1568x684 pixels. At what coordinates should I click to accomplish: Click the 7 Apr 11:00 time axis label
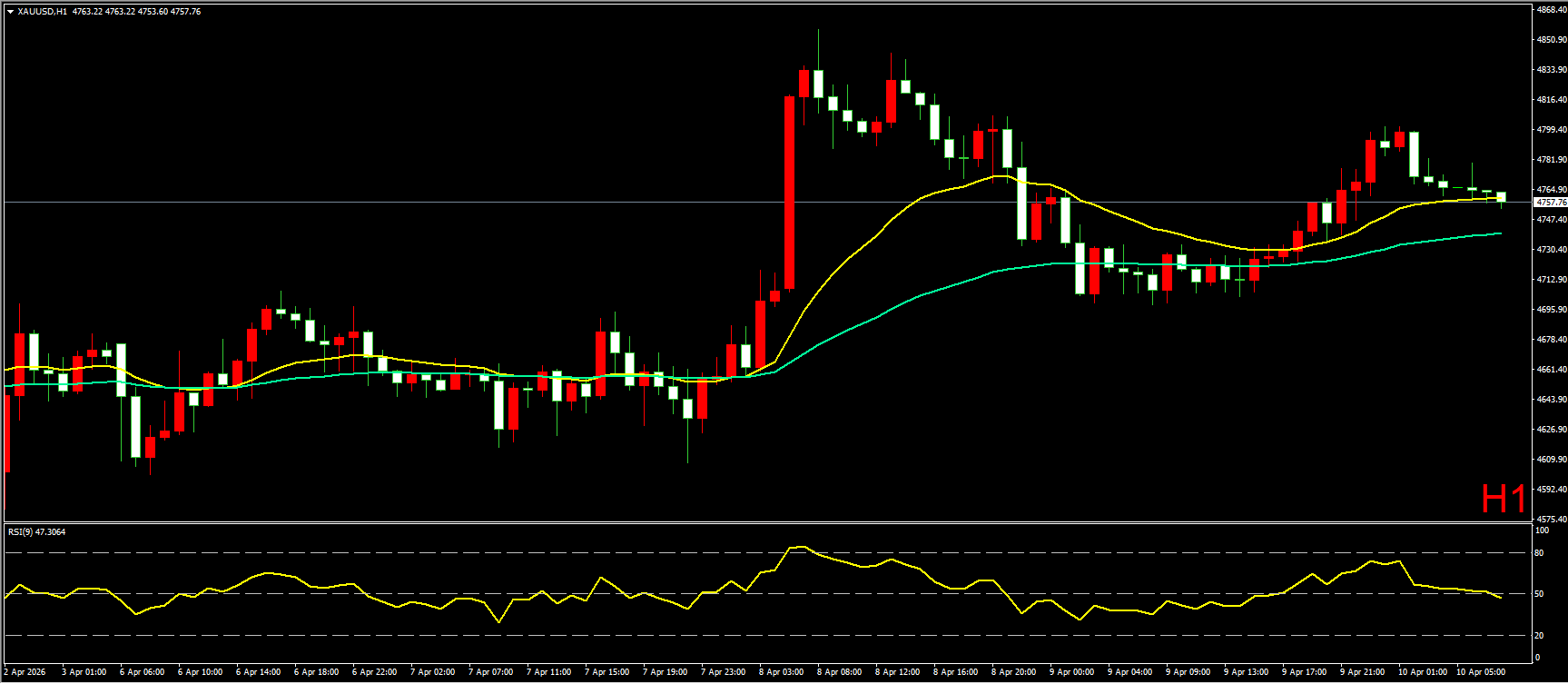click(x=548, y=672)
